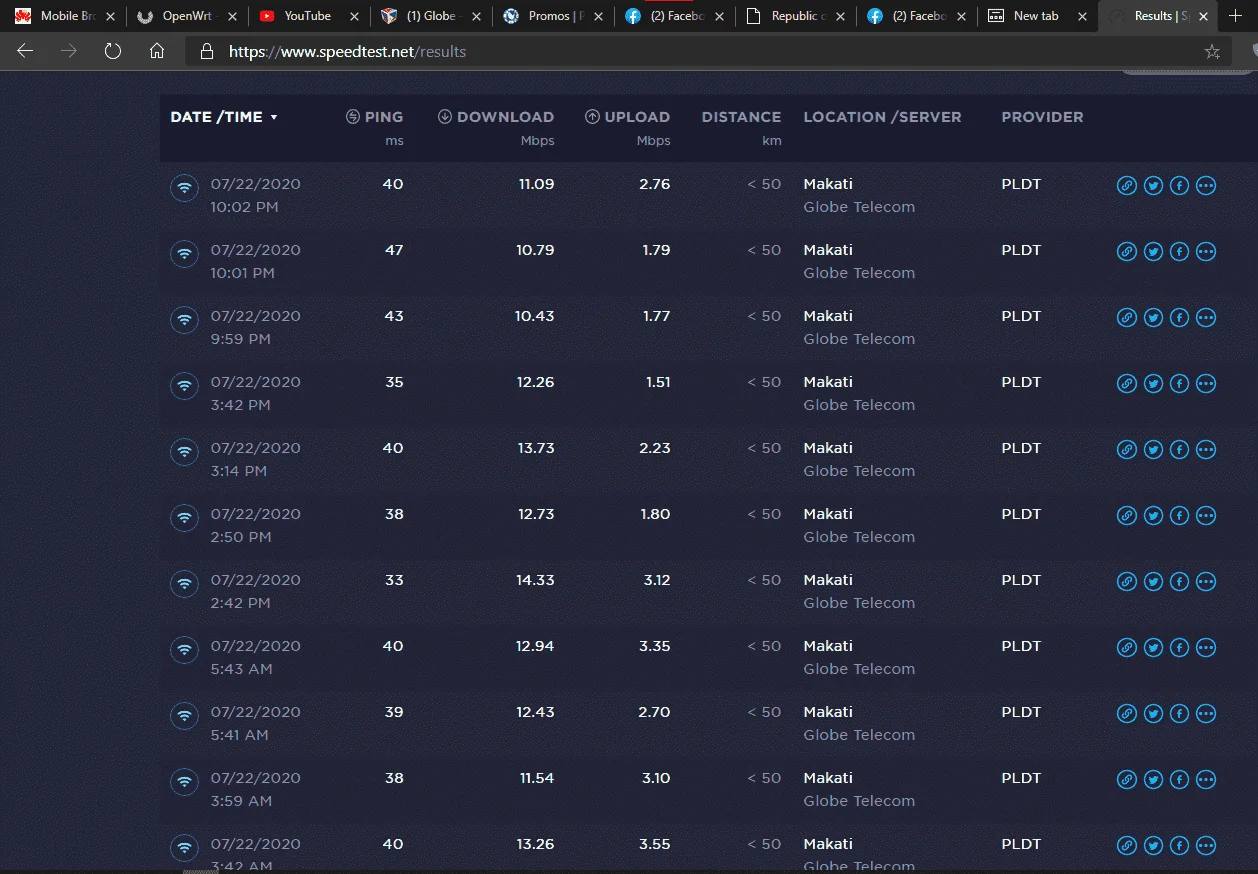Image resolution: width=1258 pixels, height=874 pixels.
Task: Click the 3.35 upload value
Action: 655,646
